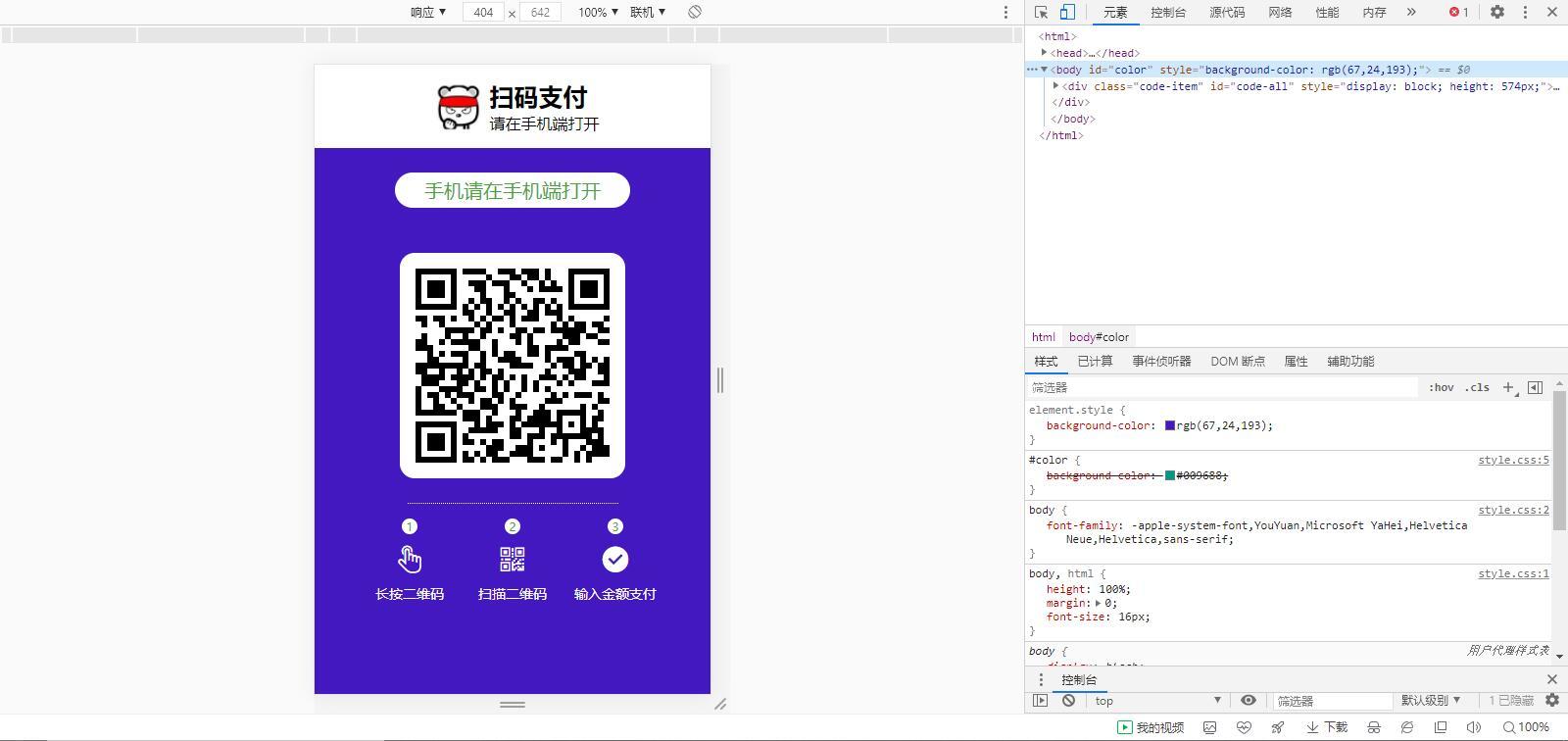Click the 手机请在手机端打开 button
The height and width of the screenshot is (741, 1568).
(513, 190)
